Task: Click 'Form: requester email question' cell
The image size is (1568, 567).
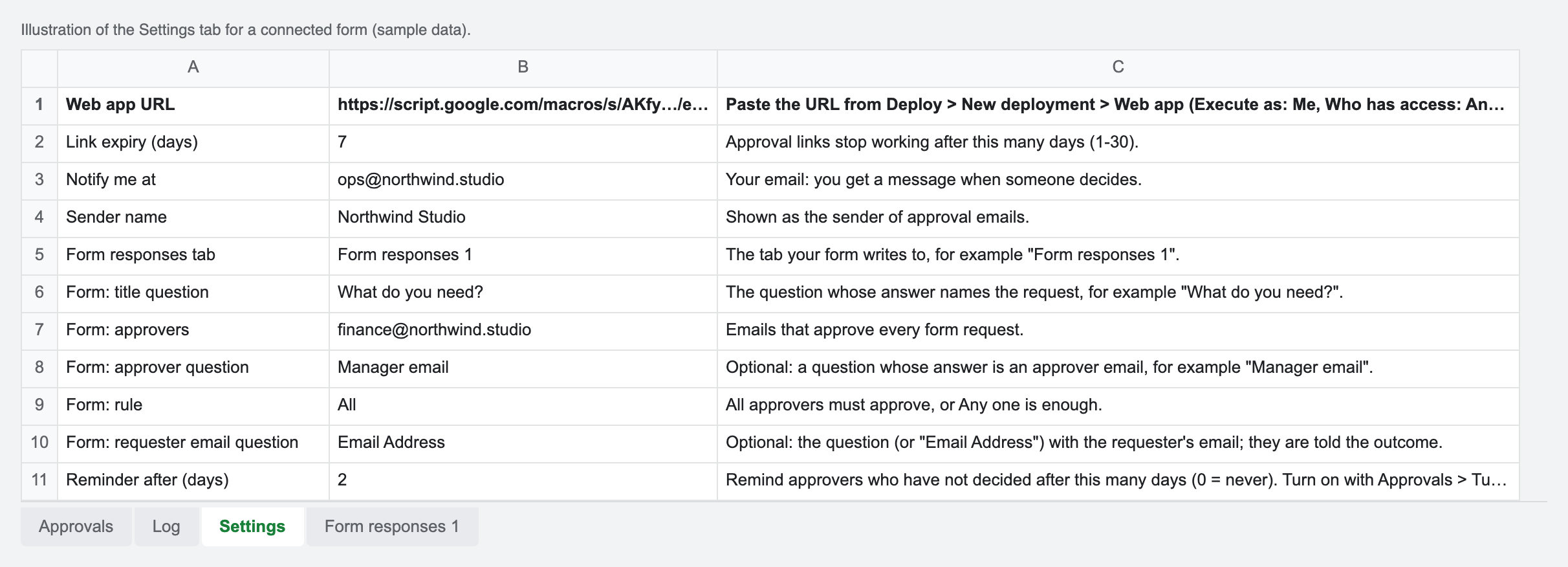Action: (x=193, y=443)
